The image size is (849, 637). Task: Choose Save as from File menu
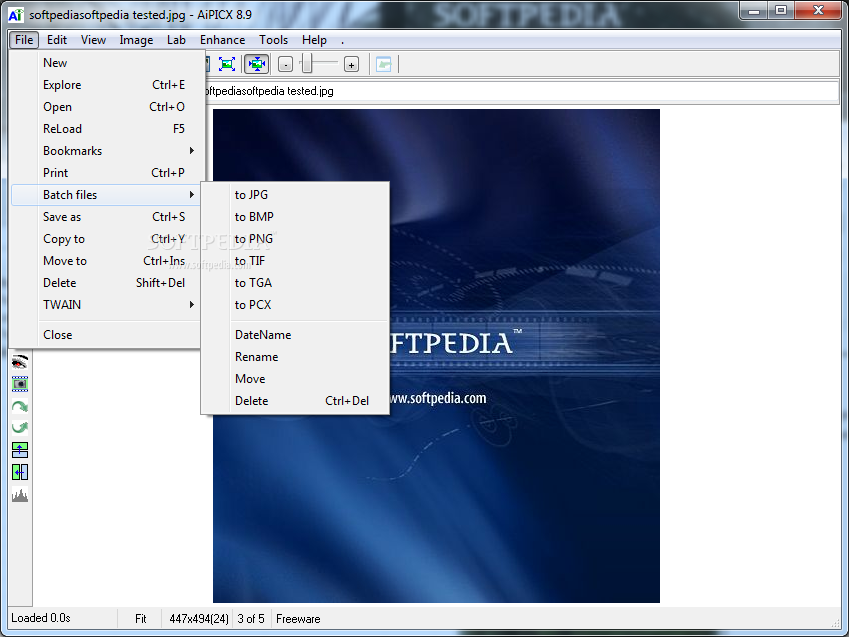click(x=106, y=217)
